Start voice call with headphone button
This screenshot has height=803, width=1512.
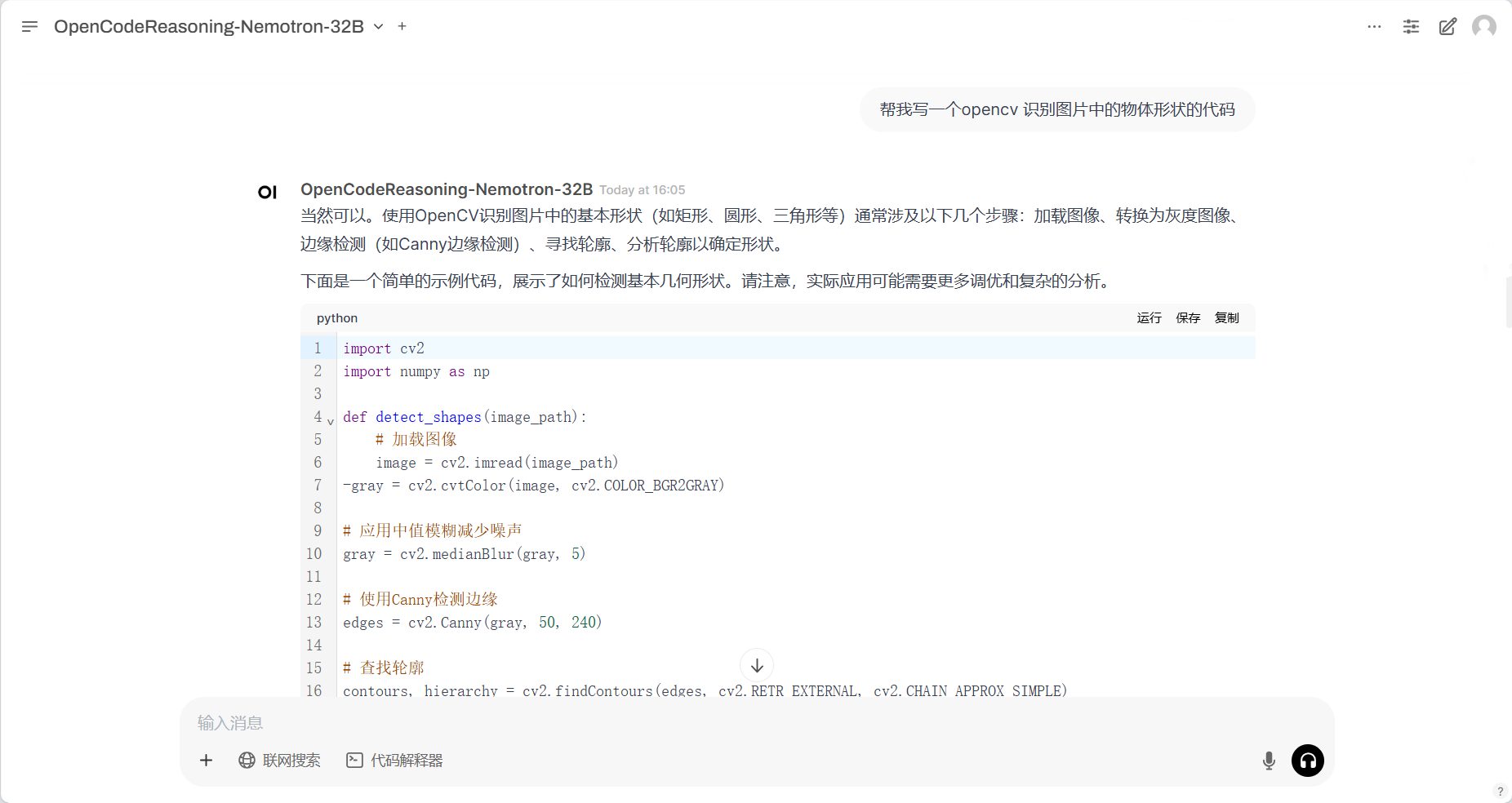(1307, 761)
